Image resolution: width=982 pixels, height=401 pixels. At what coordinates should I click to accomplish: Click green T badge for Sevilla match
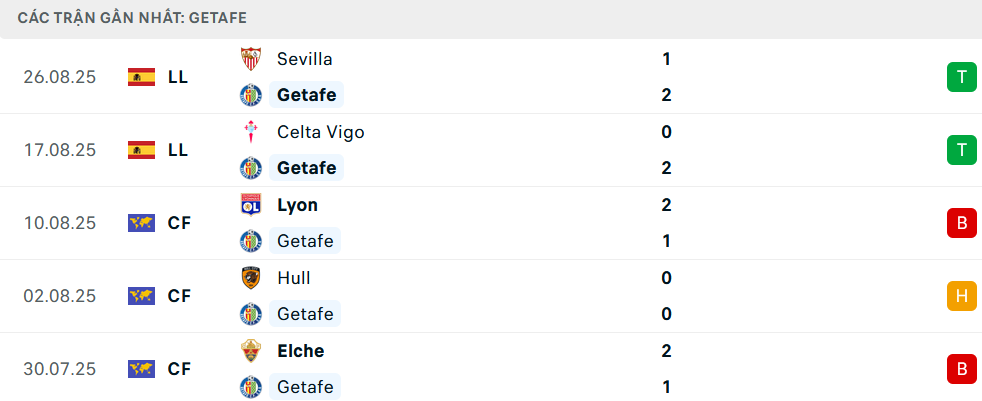coord(961,77)
